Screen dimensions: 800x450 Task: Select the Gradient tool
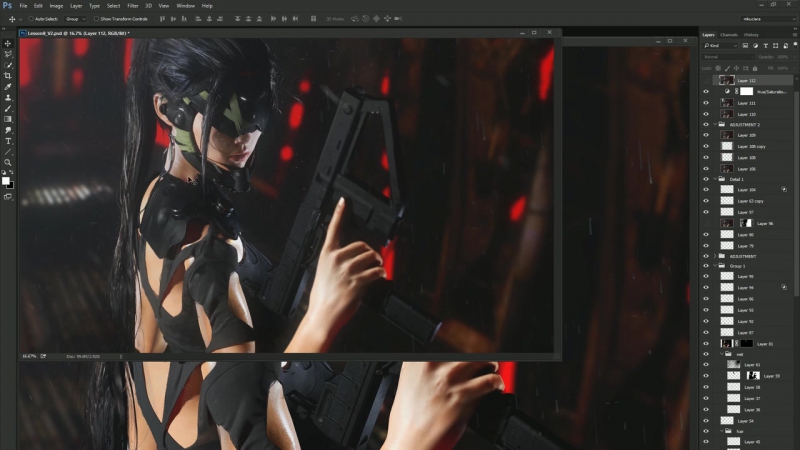coord(8,119)
